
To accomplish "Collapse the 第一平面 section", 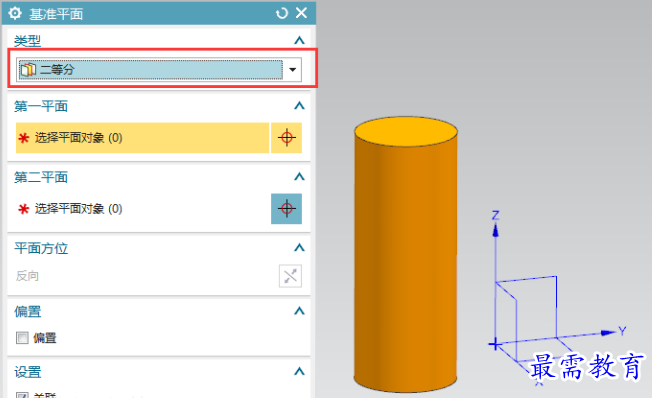I will (299, 106).
